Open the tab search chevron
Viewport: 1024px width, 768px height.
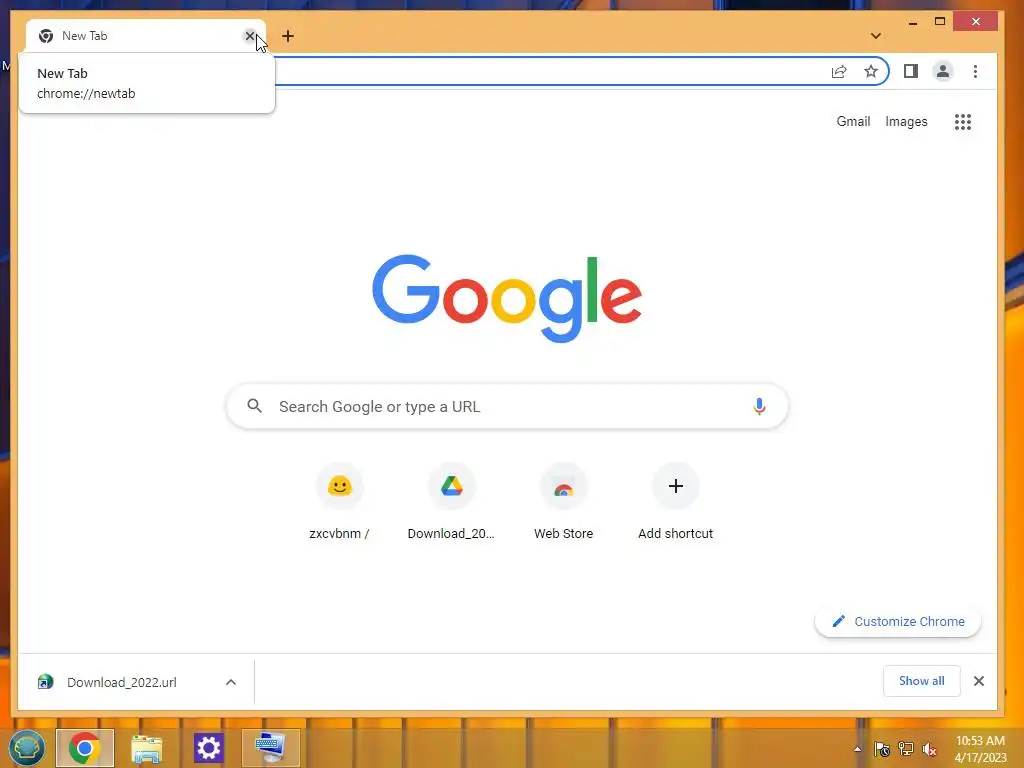(876, 36)
